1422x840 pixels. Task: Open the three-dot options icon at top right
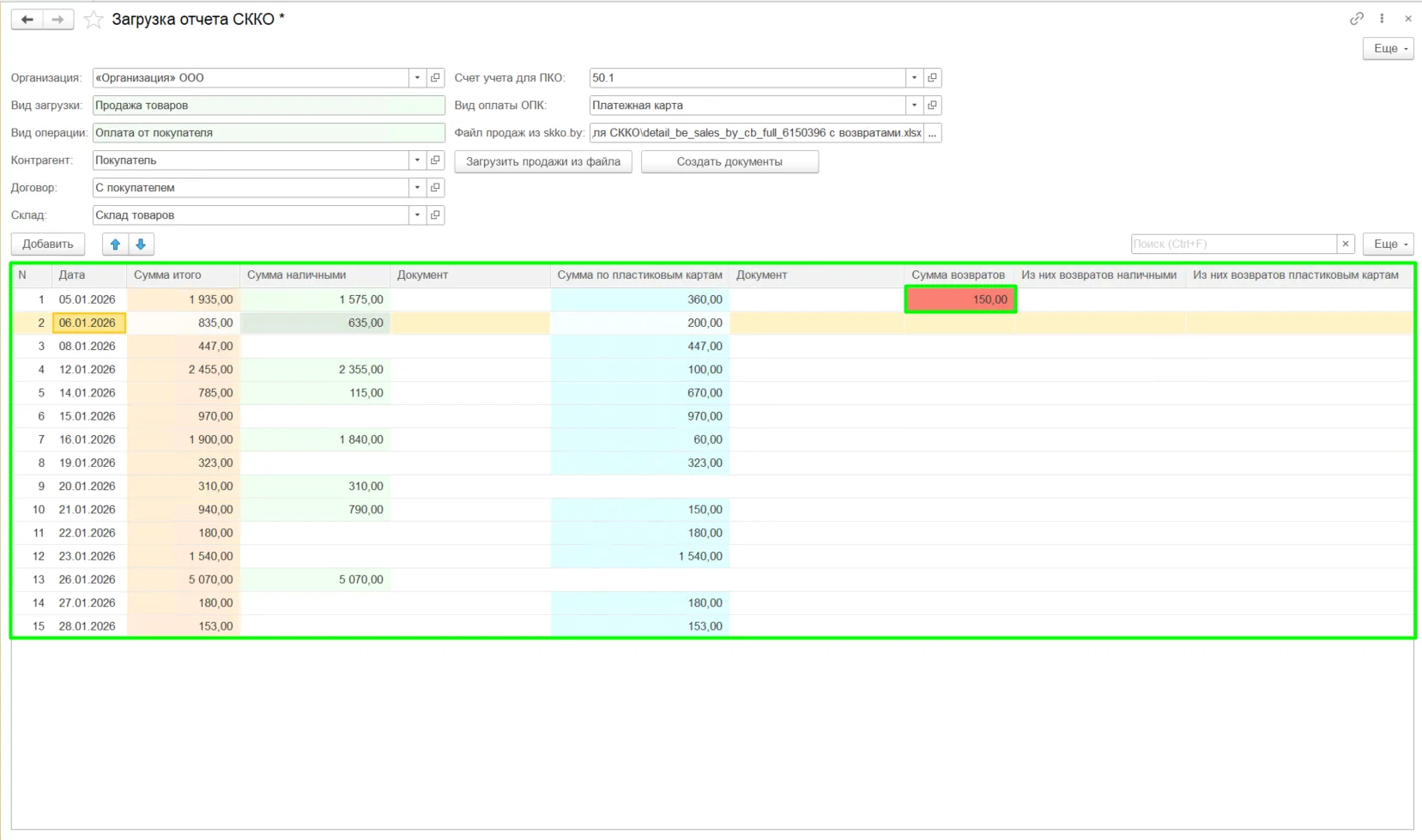tap(1382, 18)
